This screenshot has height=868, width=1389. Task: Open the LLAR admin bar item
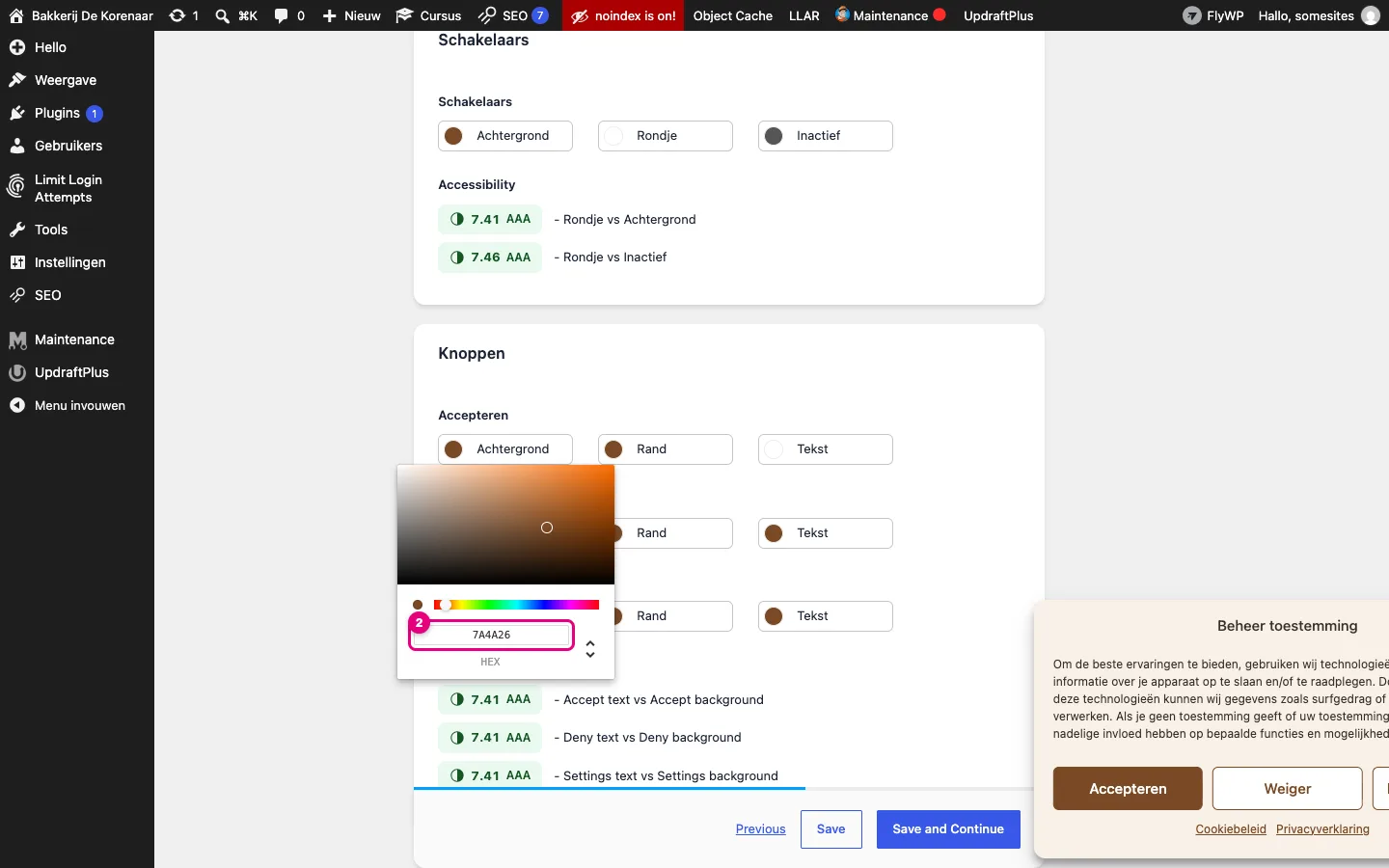[x=804, y=15]
